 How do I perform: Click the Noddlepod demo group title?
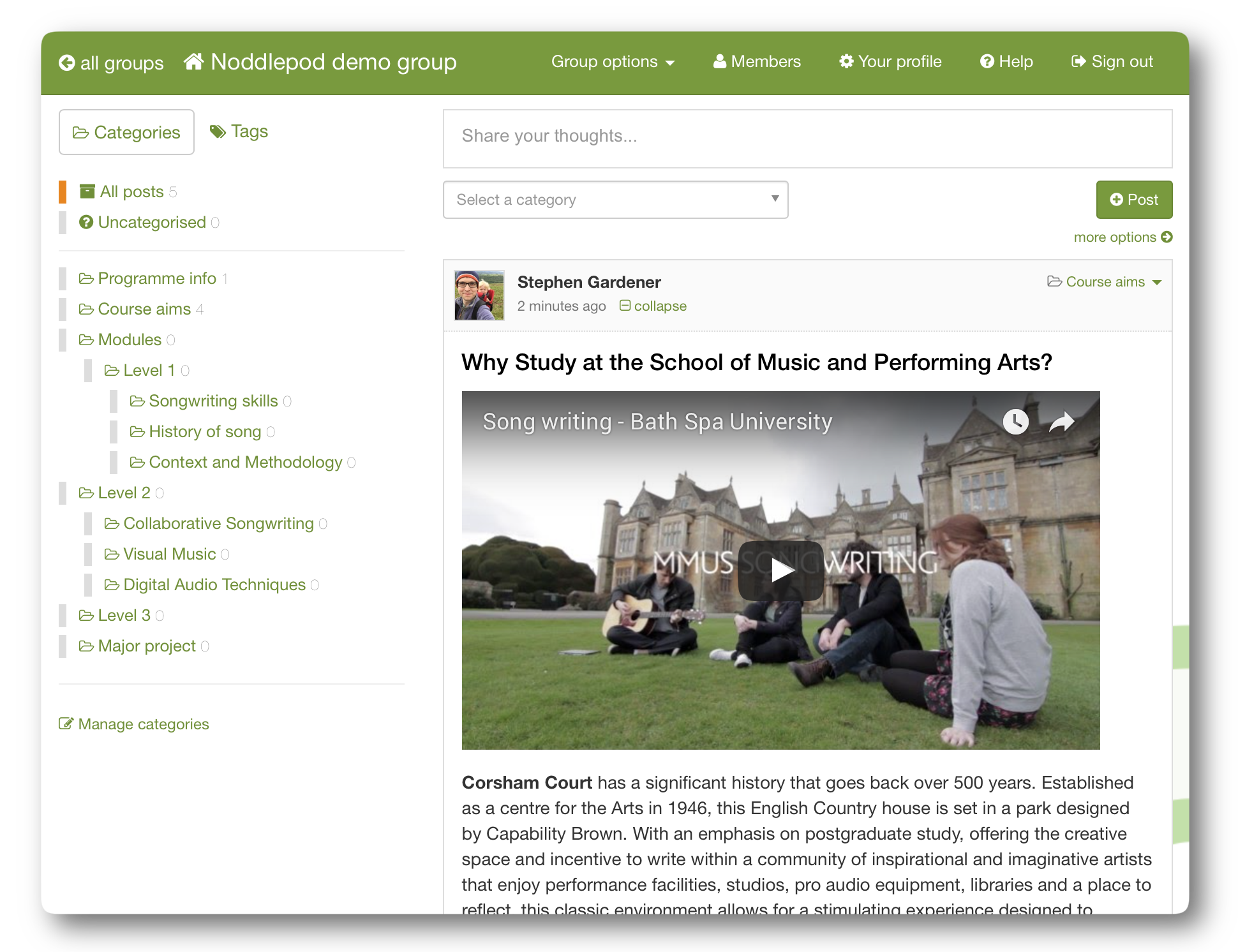click(x=334, y=62)
